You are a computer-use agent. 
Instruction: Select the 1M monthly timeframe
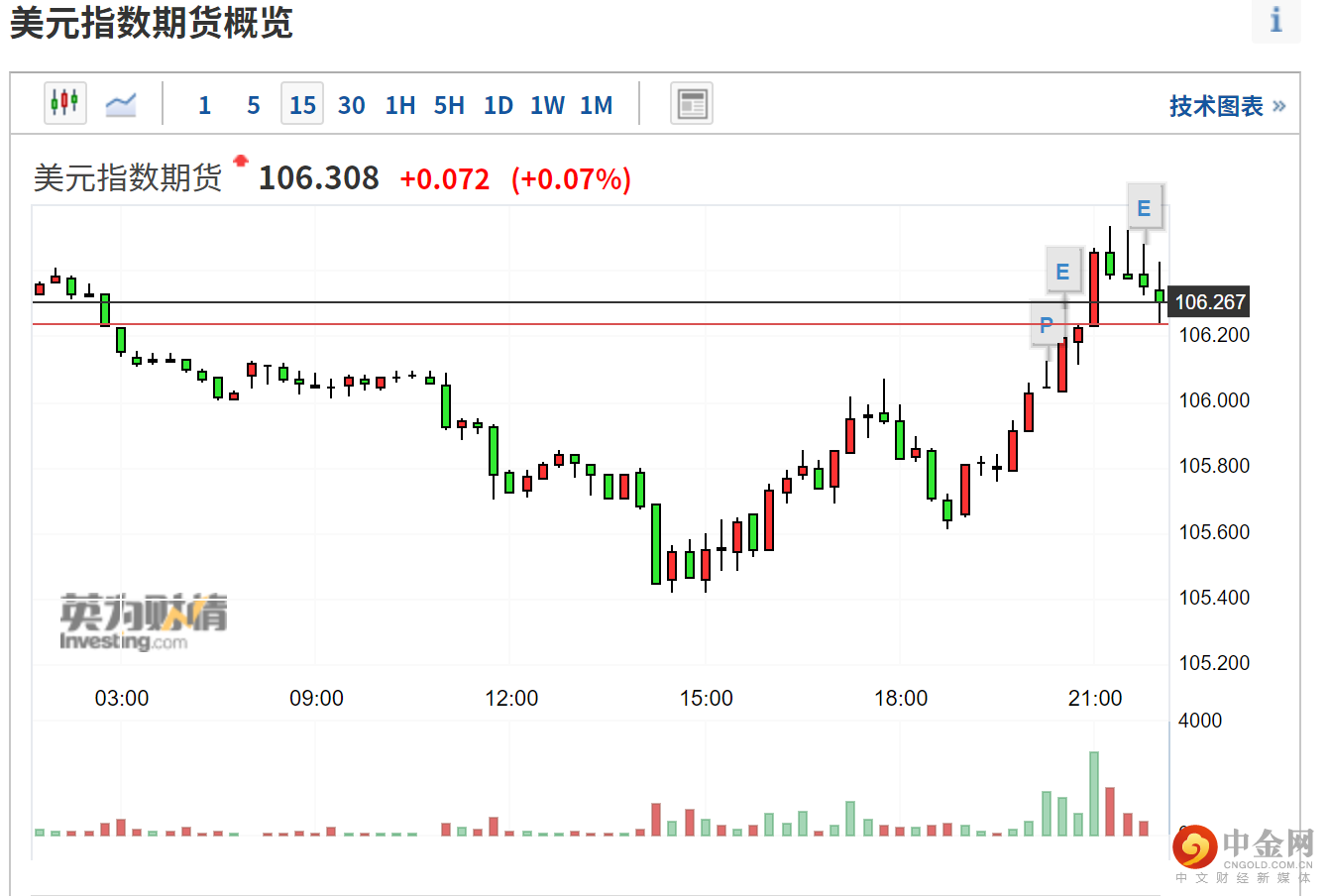coord(597,105)
